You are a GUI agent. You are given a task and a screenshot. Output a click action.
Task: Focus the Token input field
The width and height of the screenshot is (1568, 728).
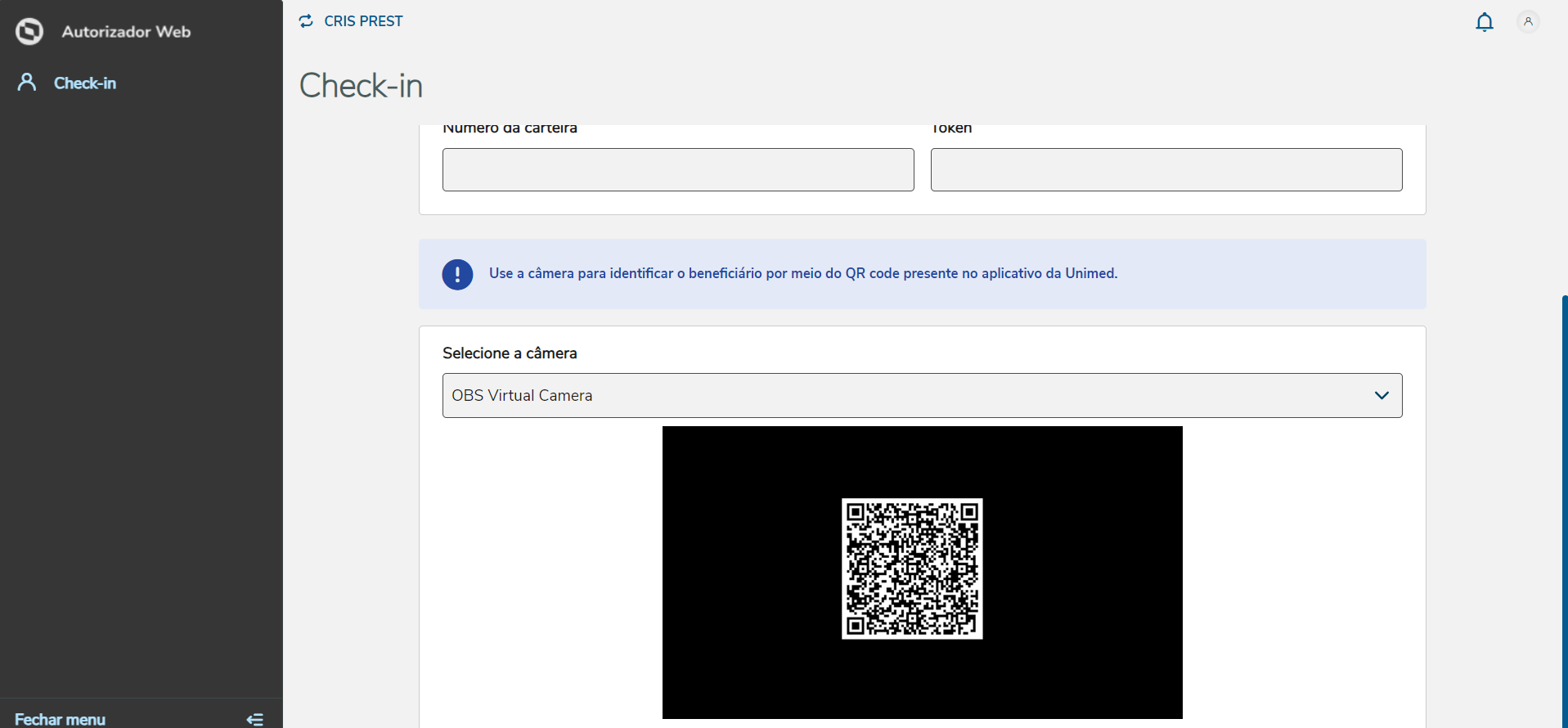click(x=1166, y=169)
